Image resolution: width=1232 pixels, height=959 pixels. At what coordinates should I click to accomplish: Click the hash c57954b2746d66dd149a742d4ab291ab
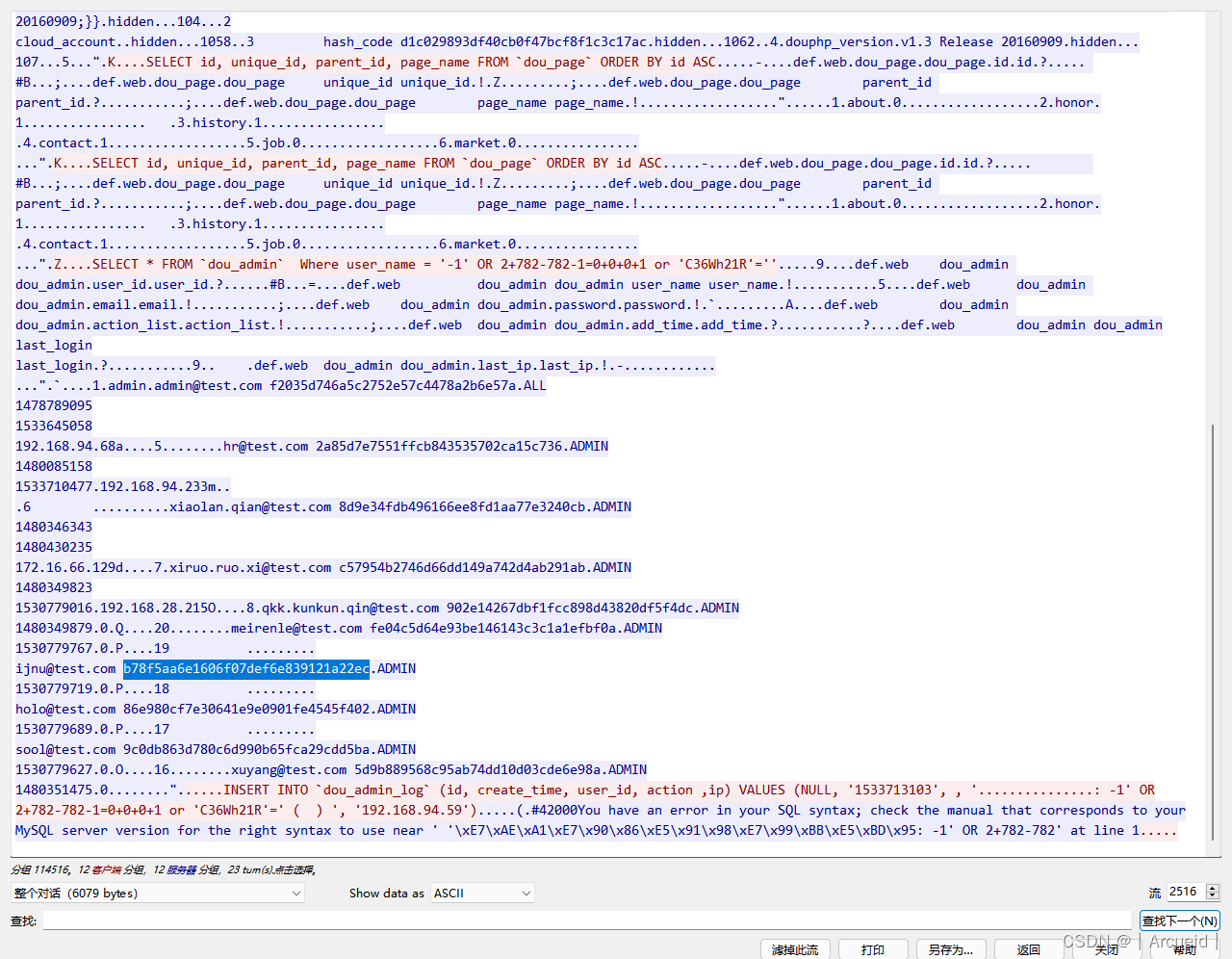(462, 567)
